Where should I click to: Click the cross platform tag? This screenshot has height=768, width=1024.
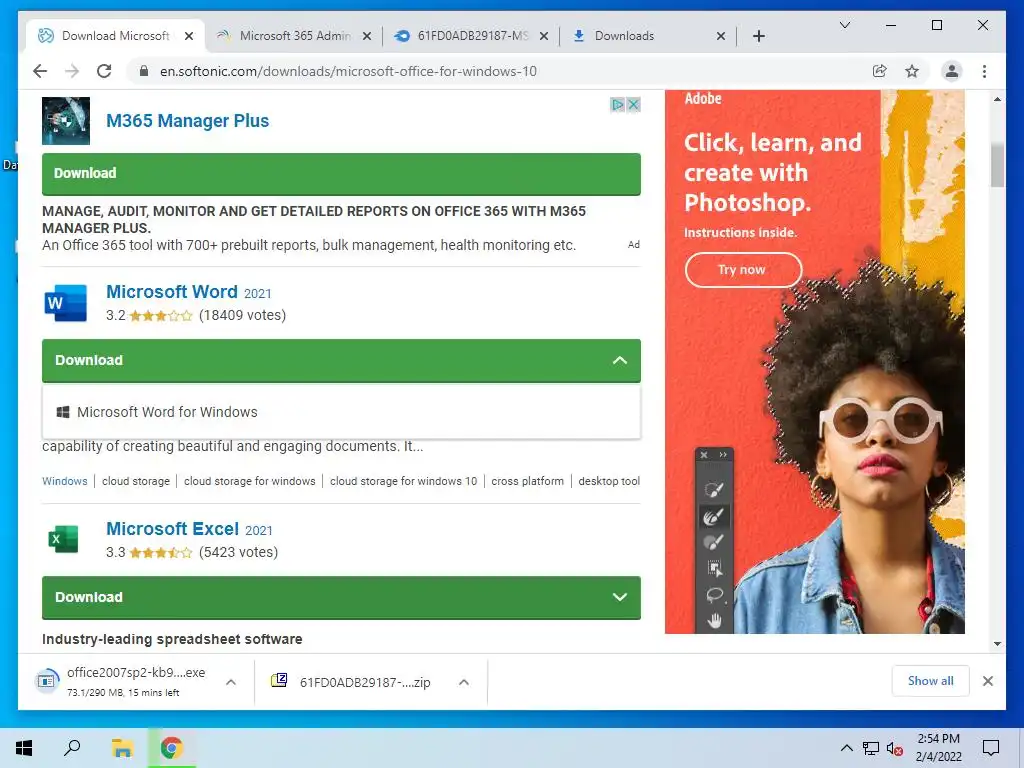click(528, 481)
